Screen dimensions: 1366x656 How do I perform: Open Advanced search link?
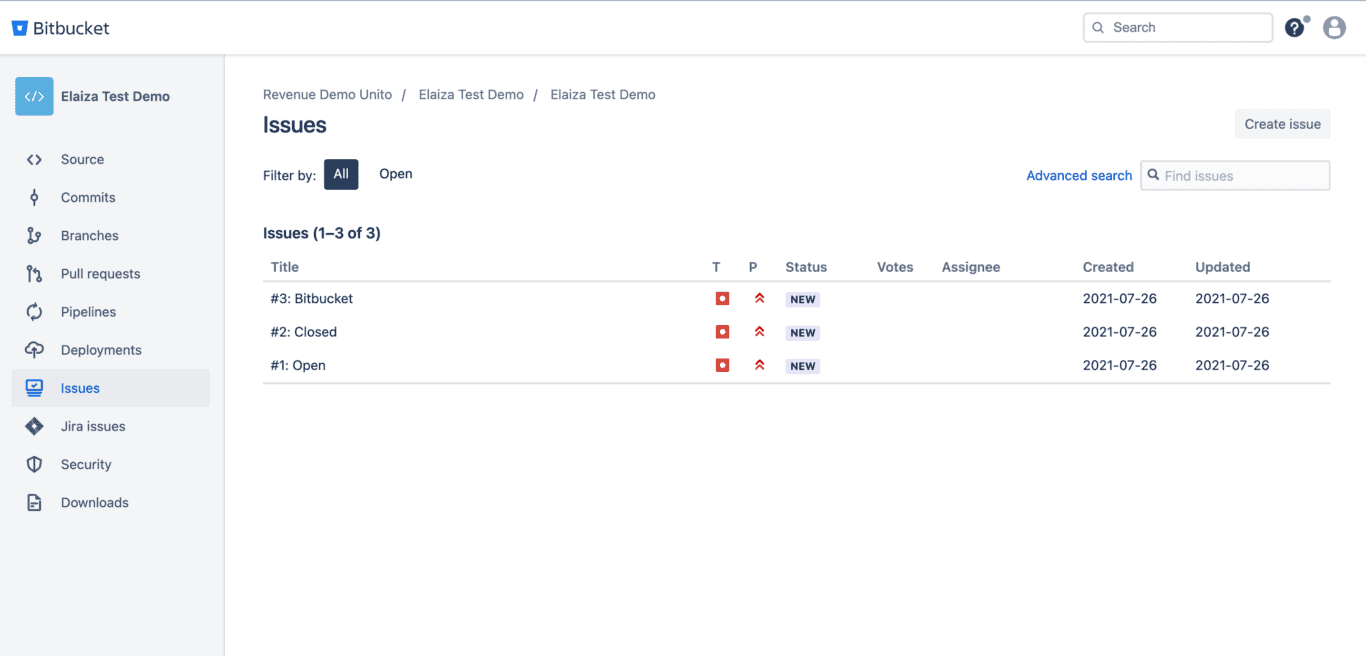1079,176
